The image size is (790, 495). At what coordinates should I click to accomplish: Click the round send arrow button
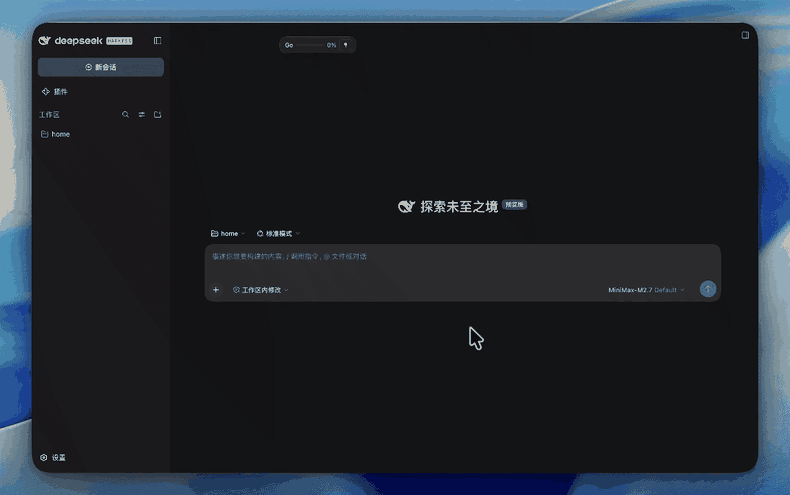[708, 289]
